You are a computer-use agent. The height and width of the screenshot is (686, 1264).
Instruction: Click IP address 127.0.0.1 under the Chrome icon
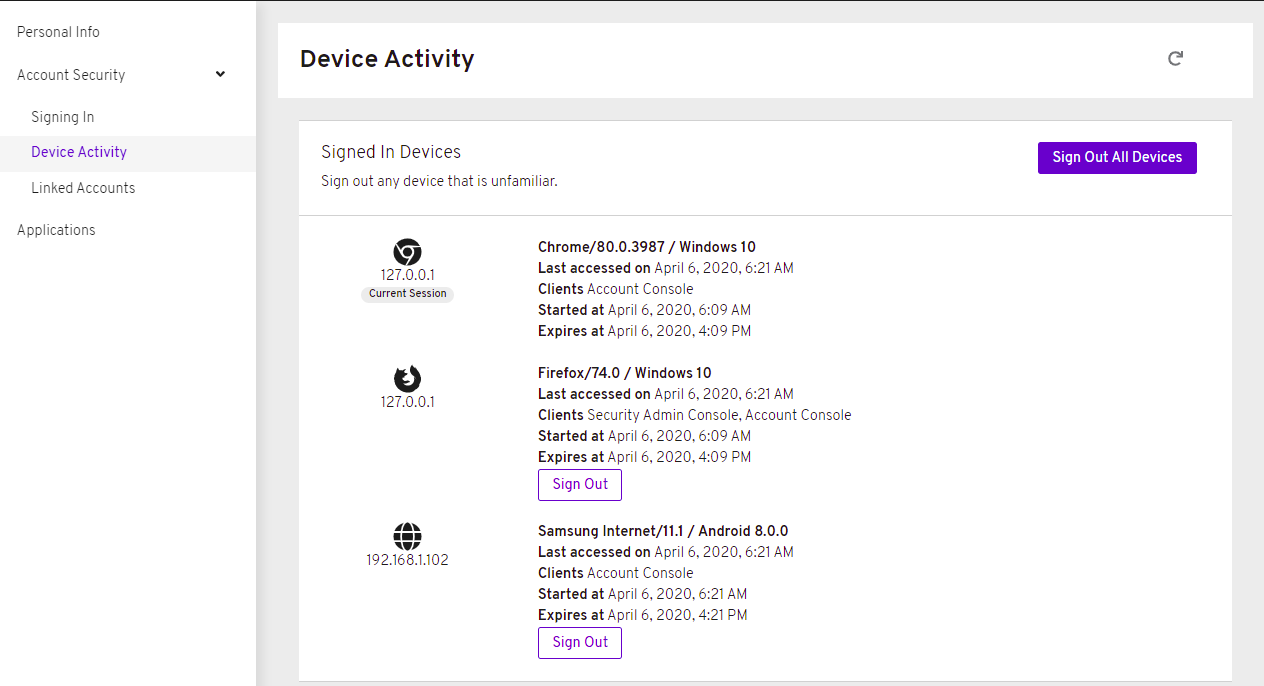point(407,275)
